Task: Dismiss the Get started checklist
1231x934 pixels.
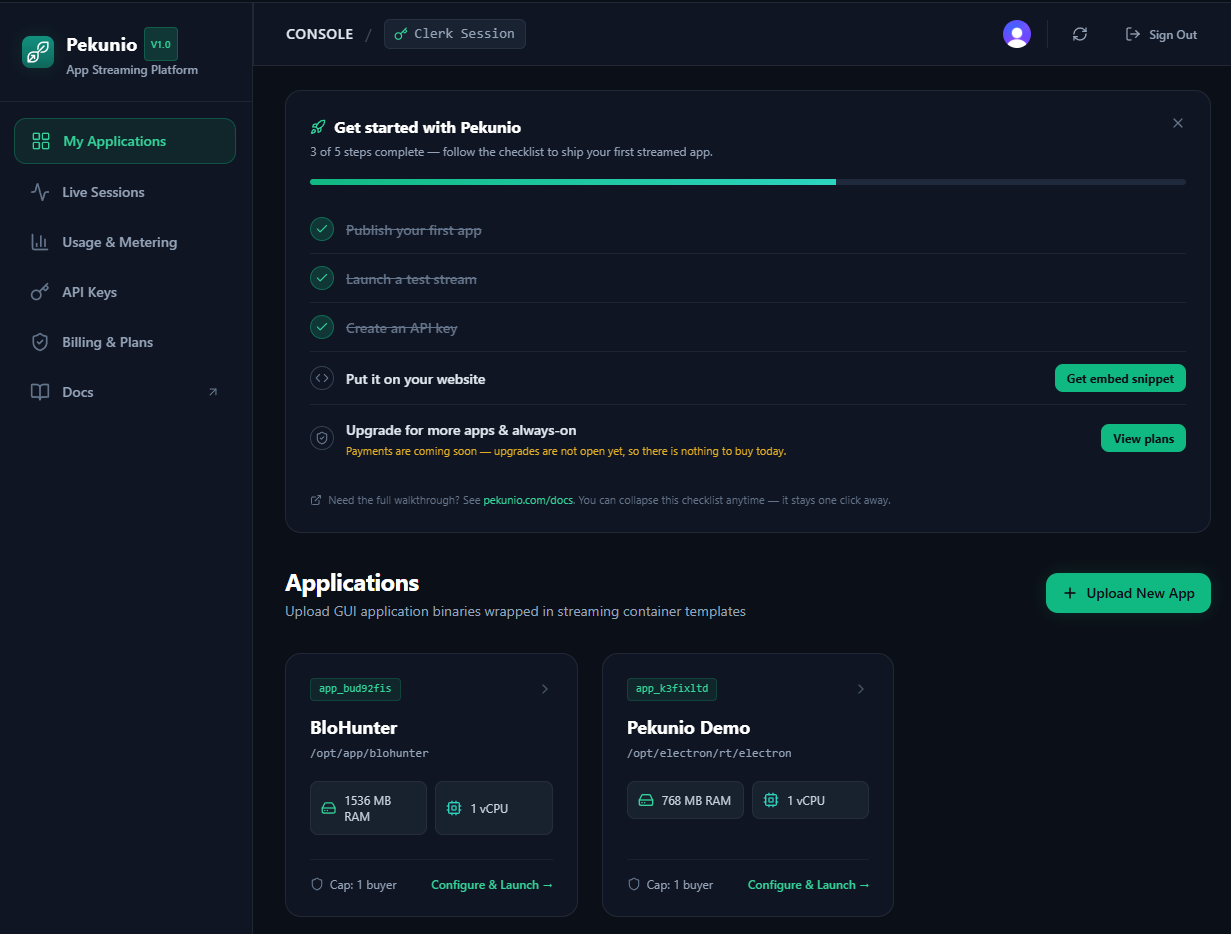Action: coord(1178,123)
